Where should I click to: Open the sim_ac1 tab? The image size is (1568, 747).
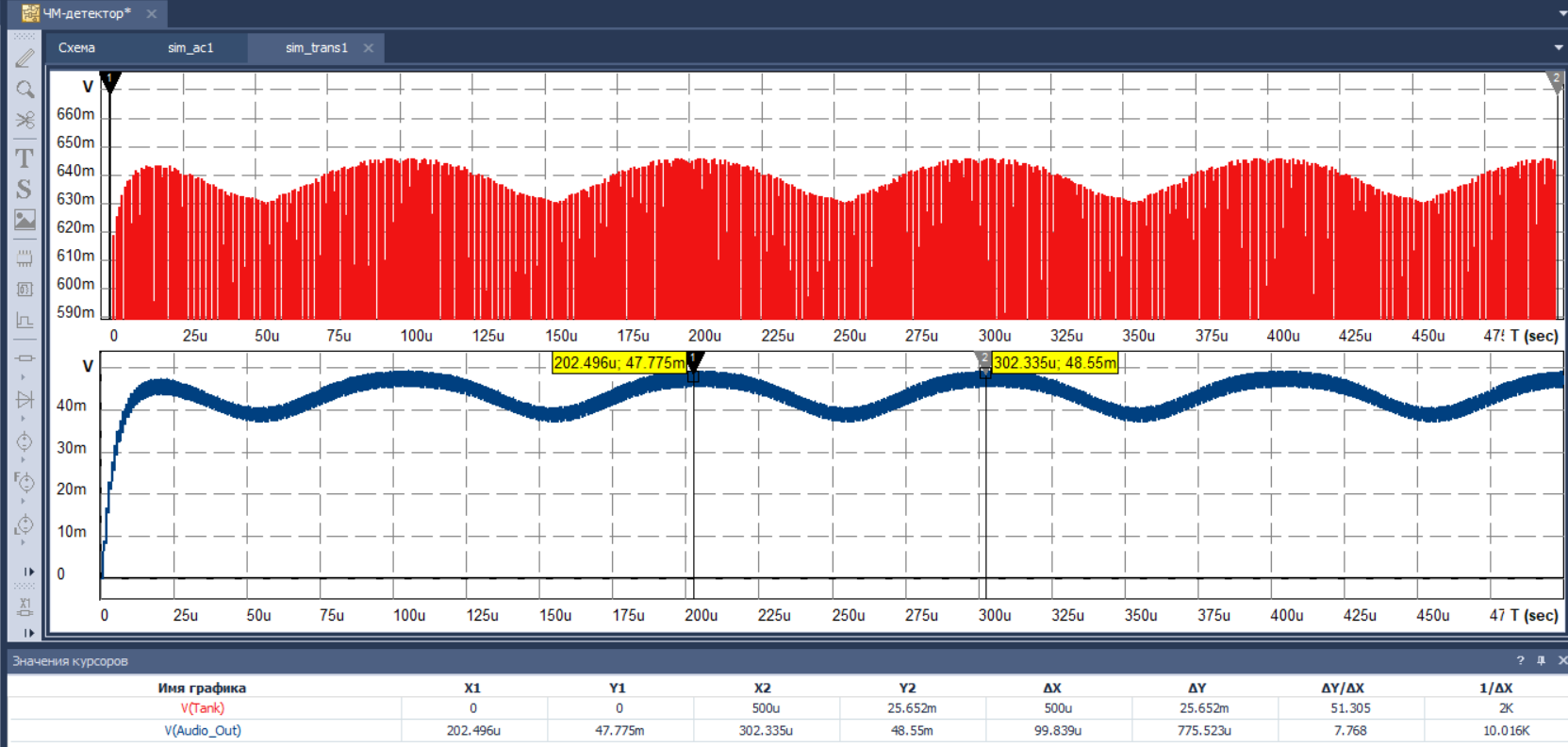[x=190, y=48]
